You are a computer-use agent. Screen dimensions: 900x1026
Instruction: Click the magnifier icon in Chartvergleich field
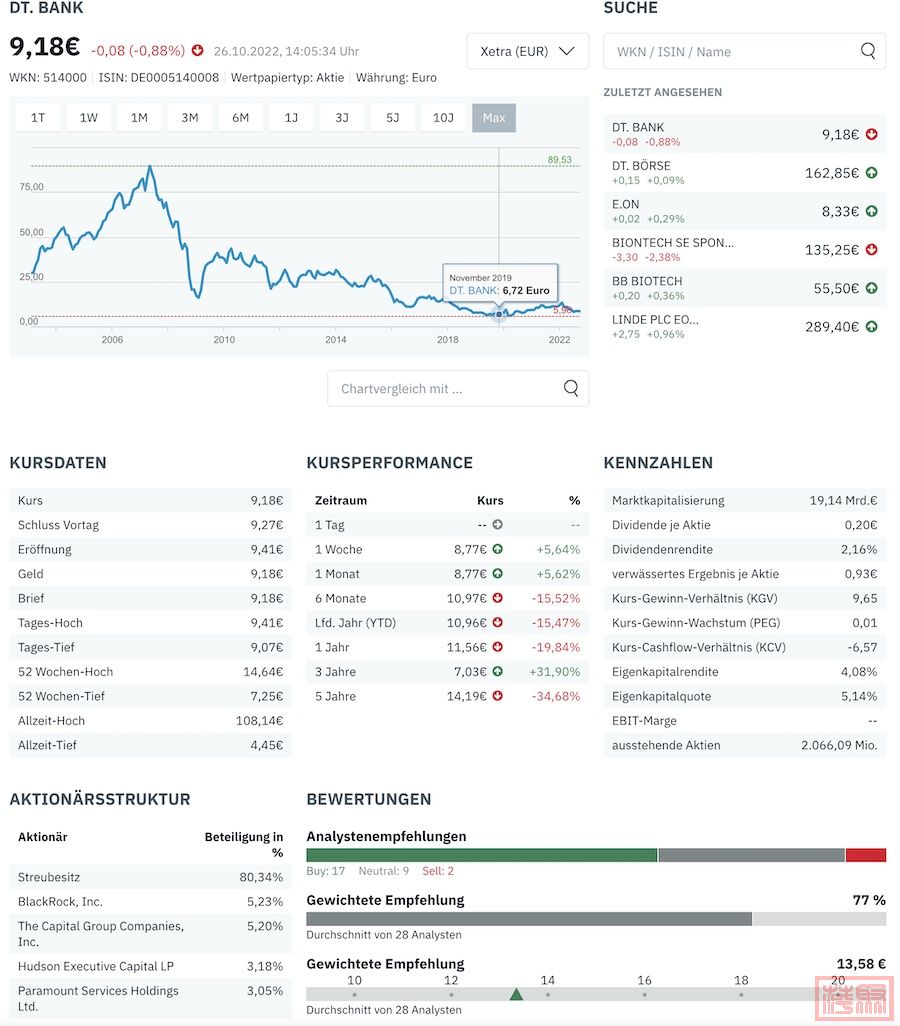coord(571,389)
